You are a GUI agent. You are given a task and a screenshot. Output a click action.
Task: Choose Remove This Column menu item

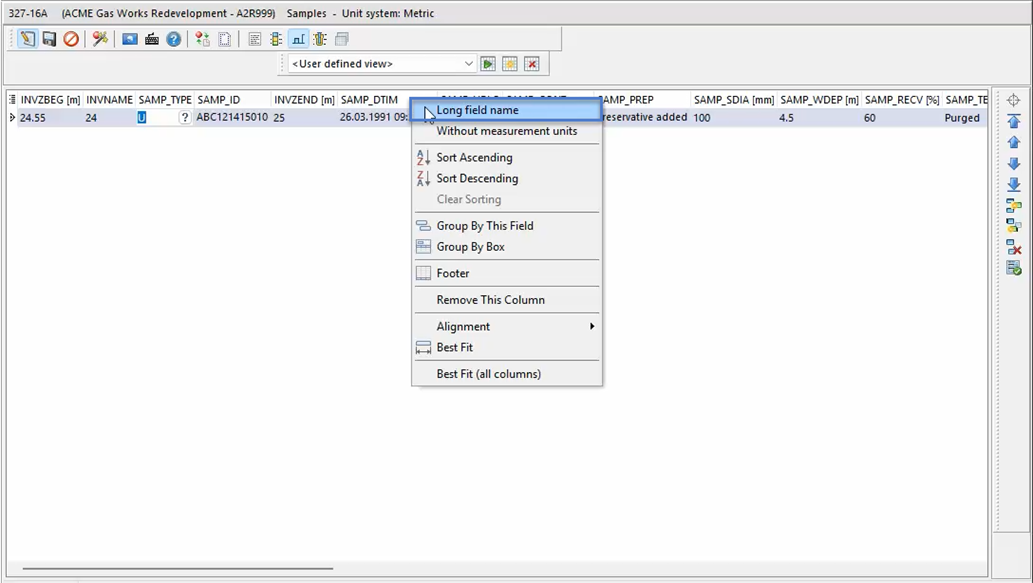[x=490, y=300]
